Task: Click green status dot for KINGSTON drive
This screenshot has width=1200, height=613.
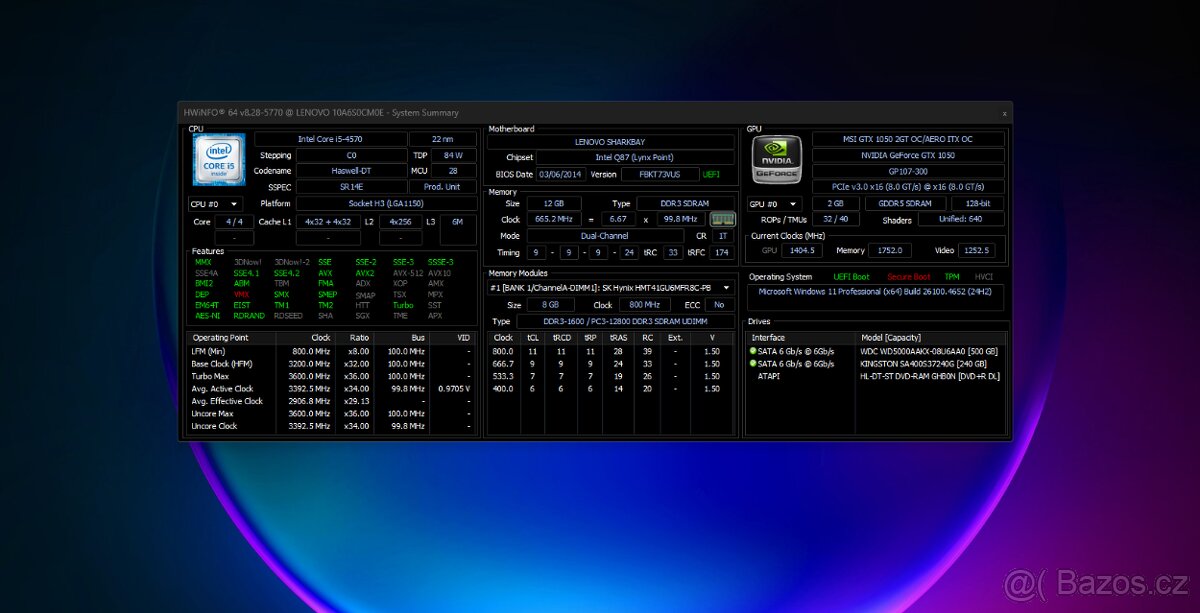Action: [753, 363]
